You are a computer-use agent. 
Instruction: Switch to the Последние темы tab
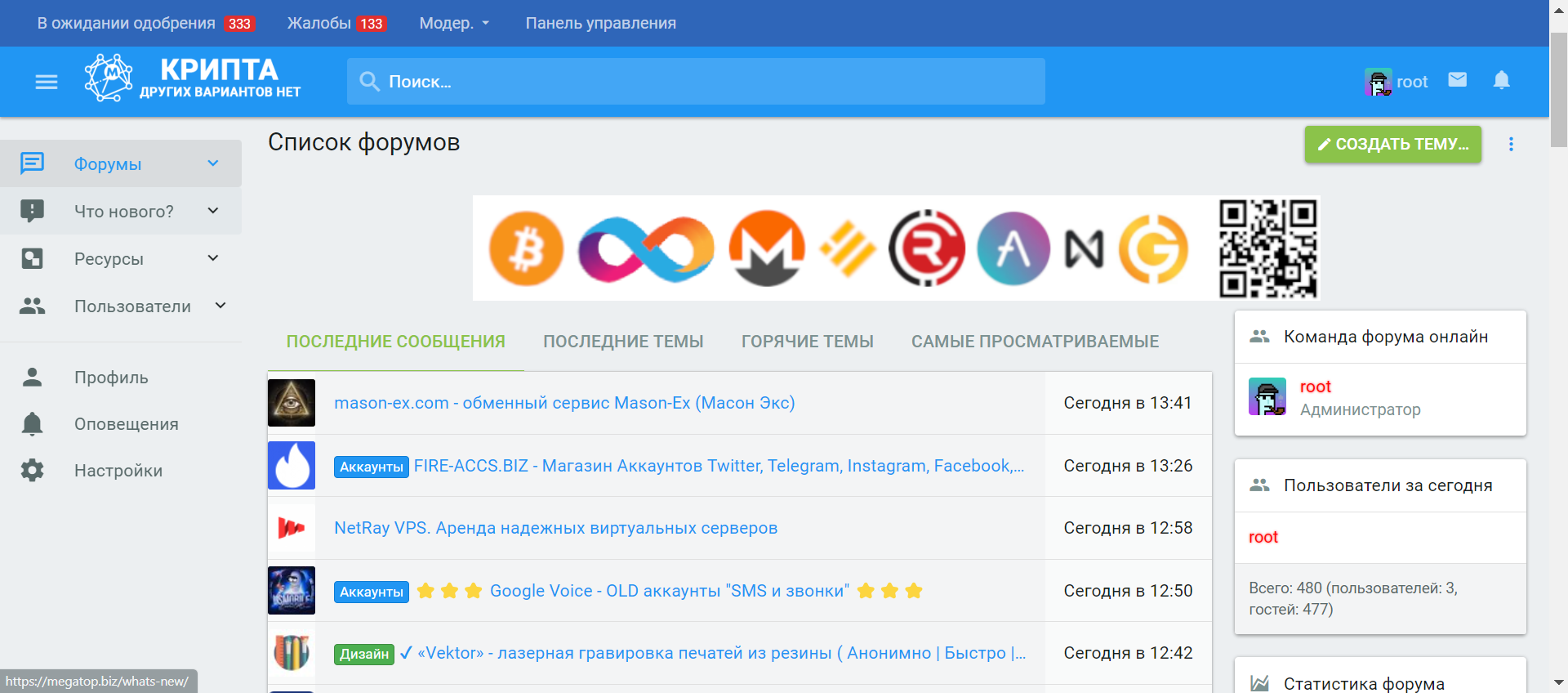[623, 342]
